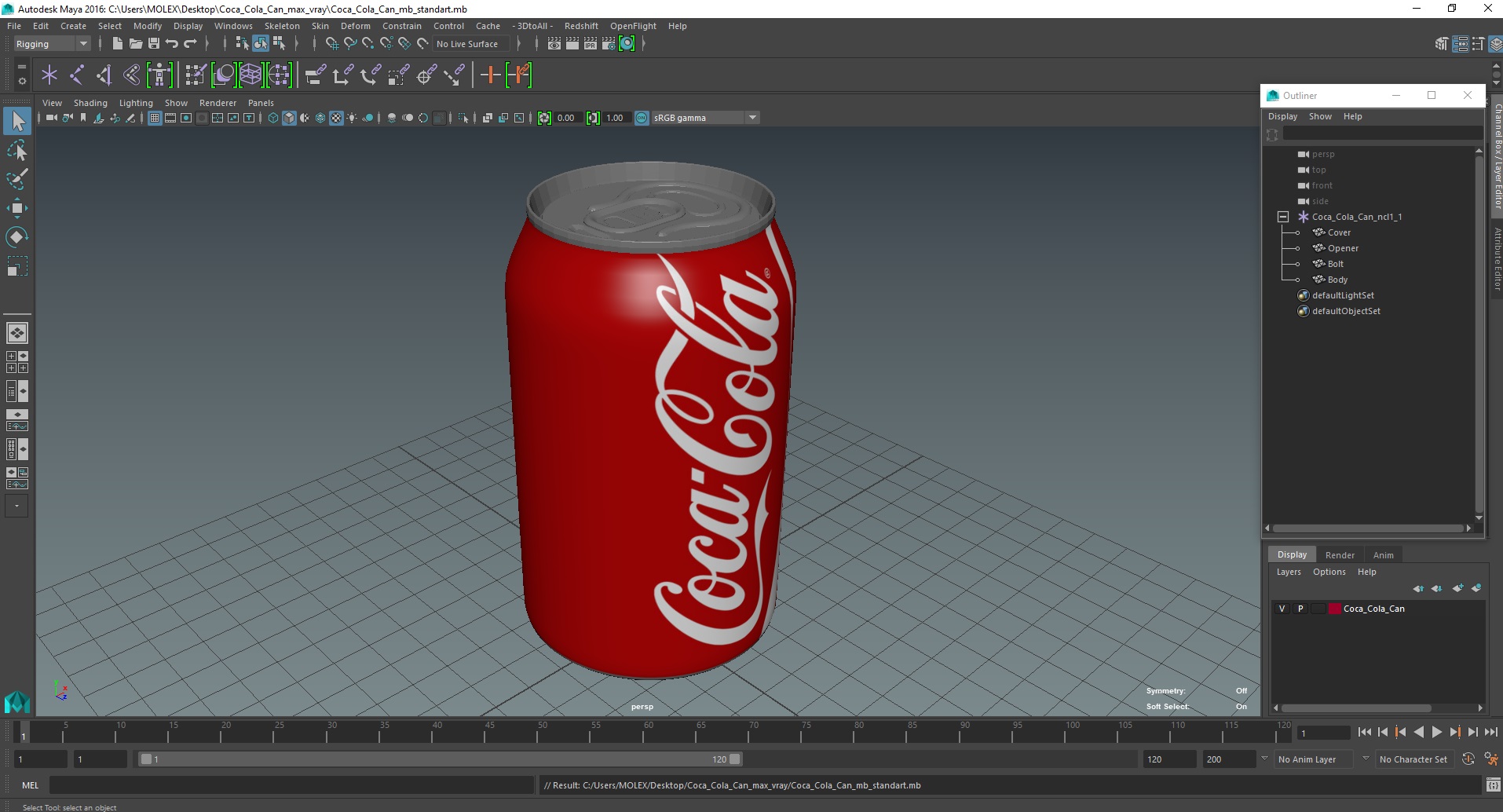Select the Opener mesh in Outliner
Screen dimensions: 1503x812
click(x=1343, y=248)
